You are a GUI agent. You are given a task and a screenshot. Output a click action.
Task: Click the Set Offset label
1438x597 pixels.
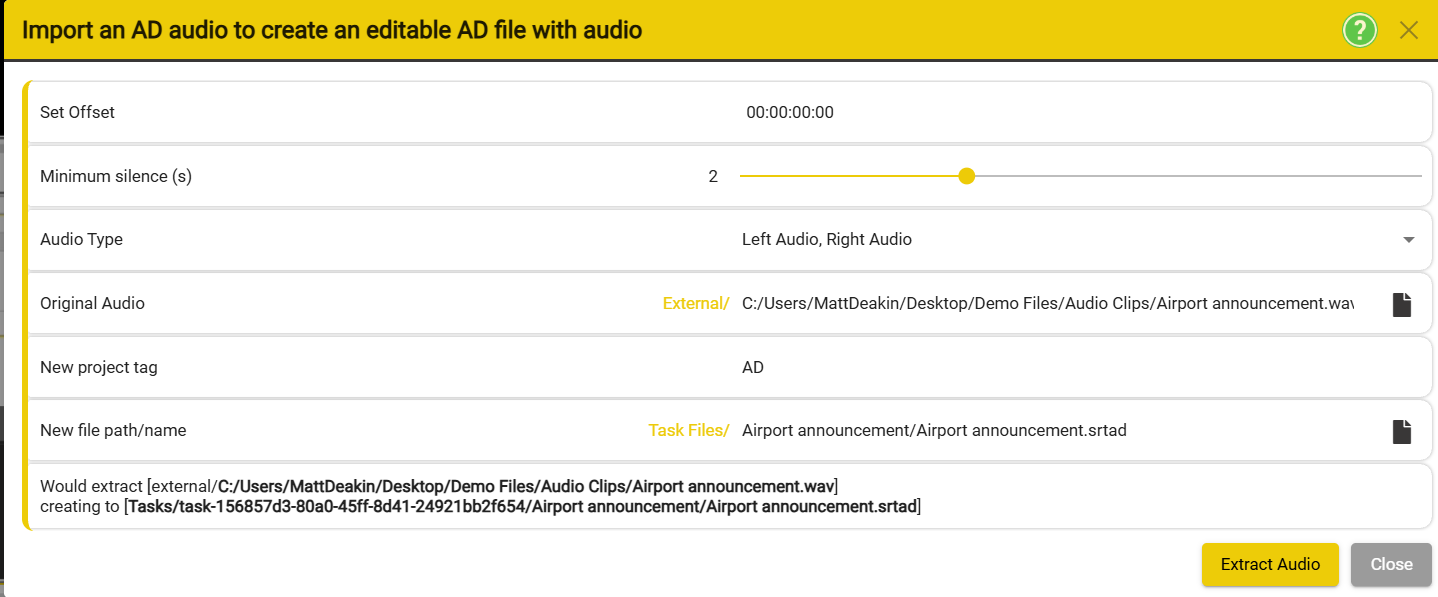(77, 113)
